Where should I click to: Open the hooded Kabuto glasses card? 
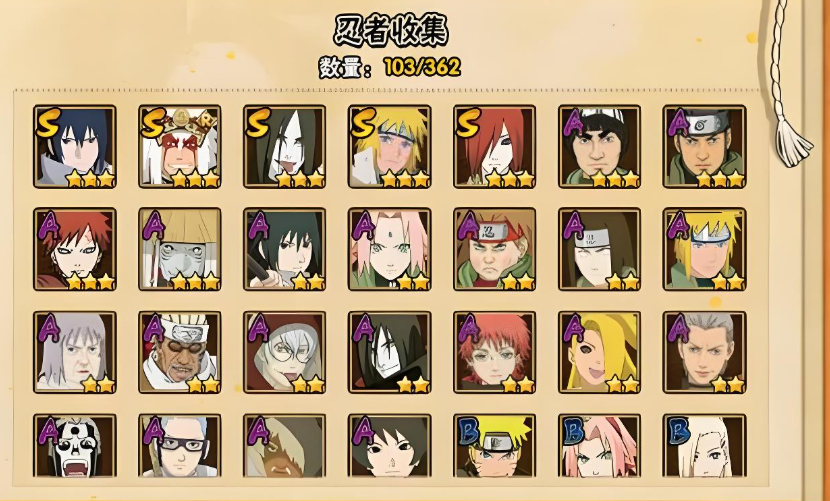pos(285,352)
